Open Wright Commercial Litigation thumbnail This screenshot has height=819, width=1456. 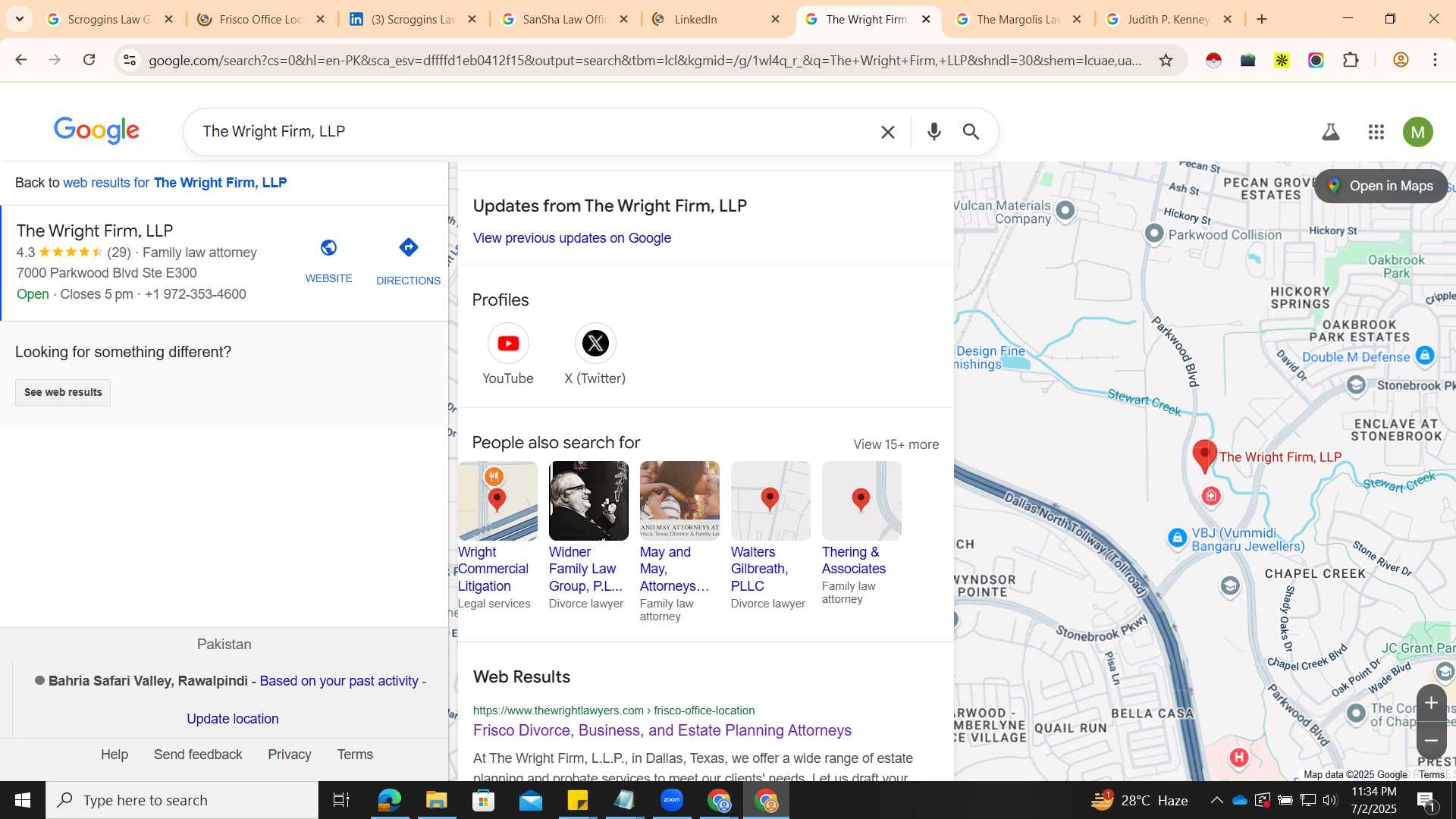point(497,500)
